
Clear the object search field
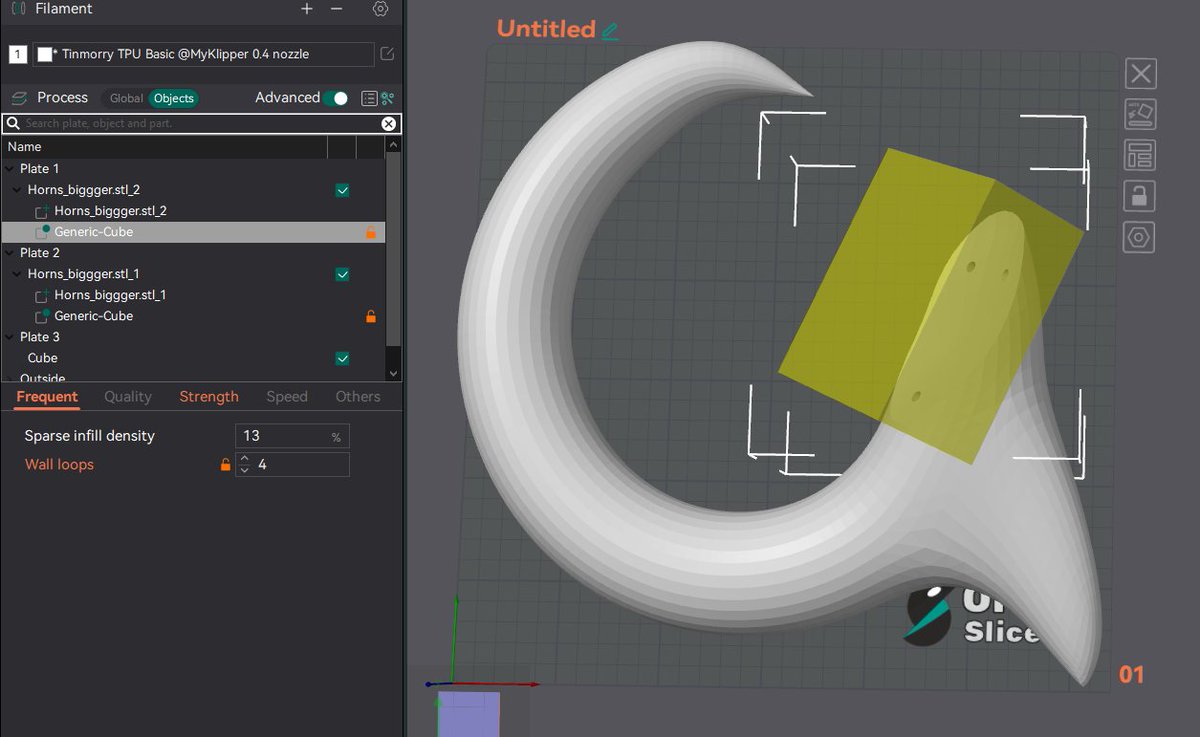389,124
